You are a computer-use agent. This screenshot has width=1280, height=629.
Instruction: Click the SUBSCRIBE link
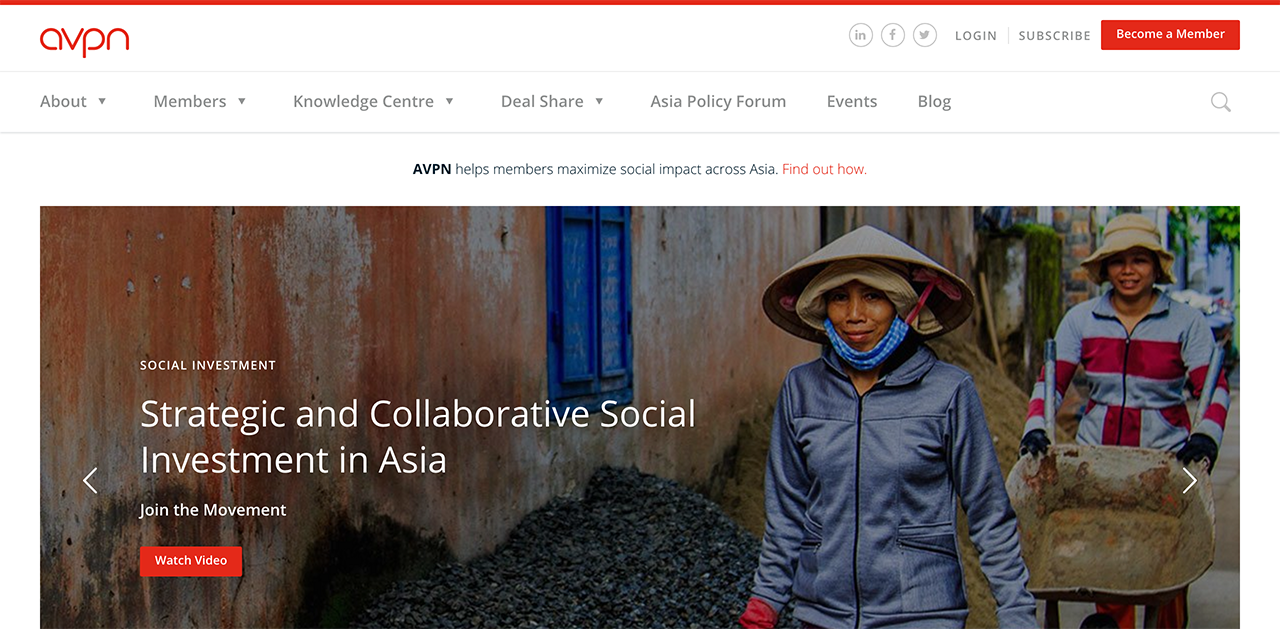[x=1054, y=36]
